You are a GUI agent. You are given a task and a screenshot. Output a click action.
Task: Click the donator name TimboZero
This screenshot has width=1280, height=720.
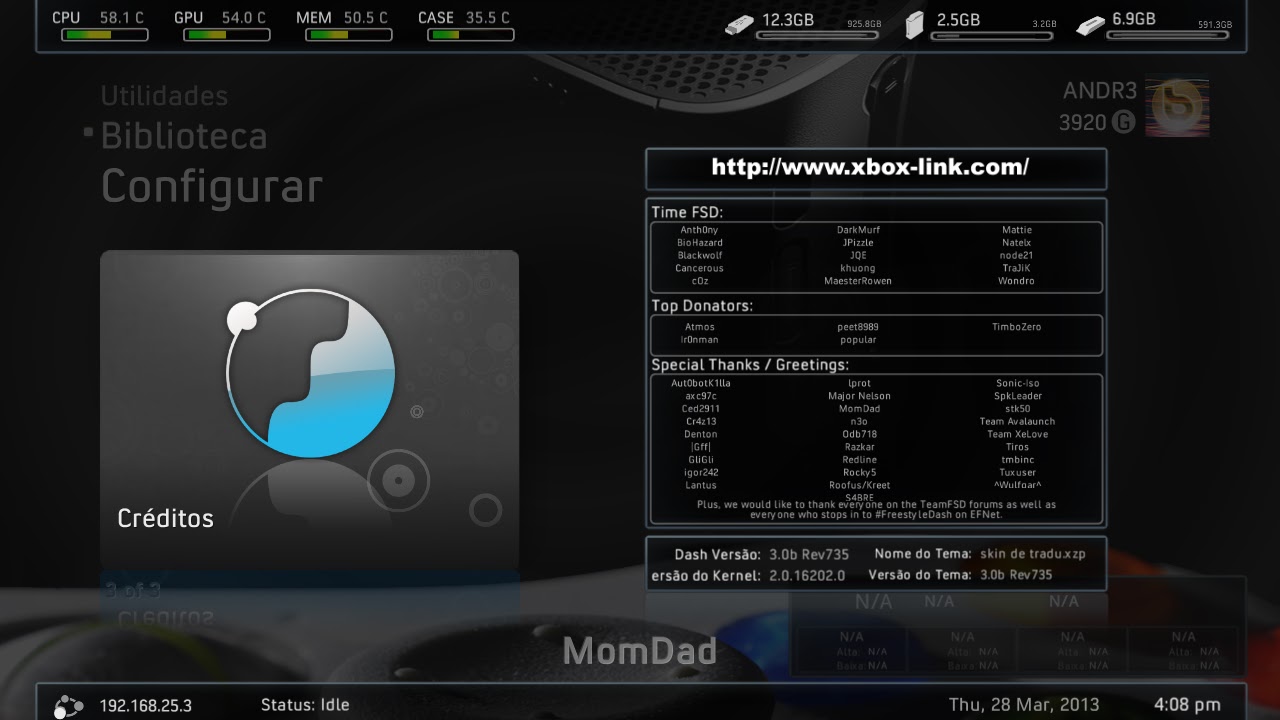1017,327
